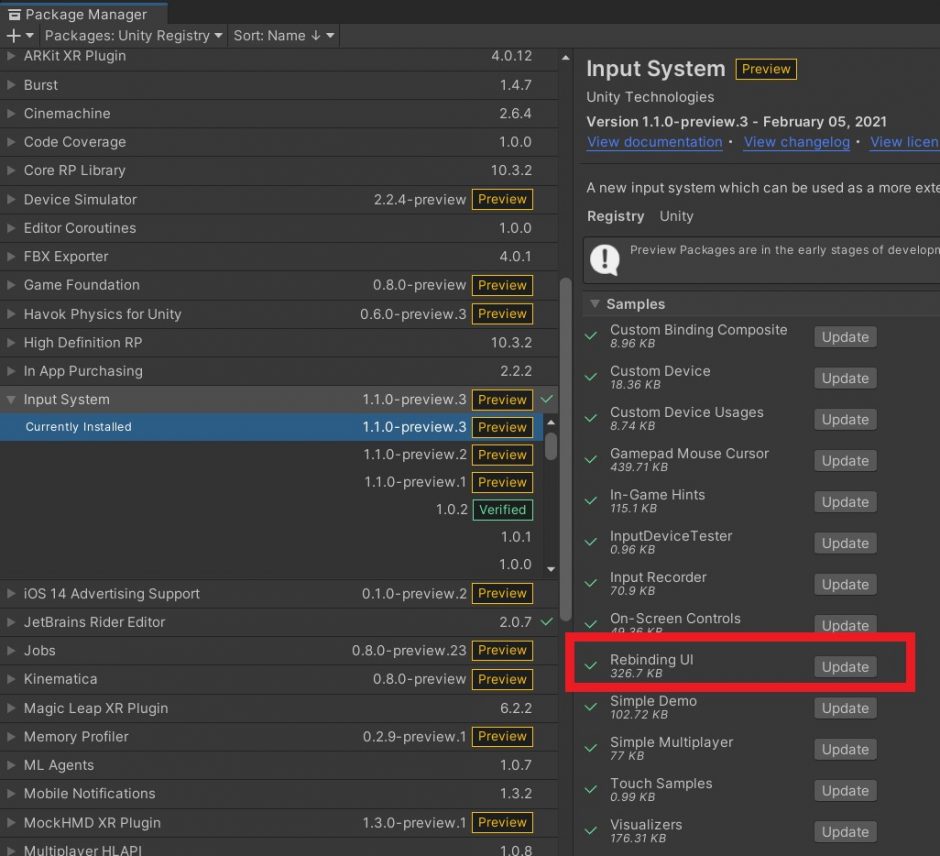
Task: Click the checkmark beside Visualizers sample
Action: (x=590, y=831)
